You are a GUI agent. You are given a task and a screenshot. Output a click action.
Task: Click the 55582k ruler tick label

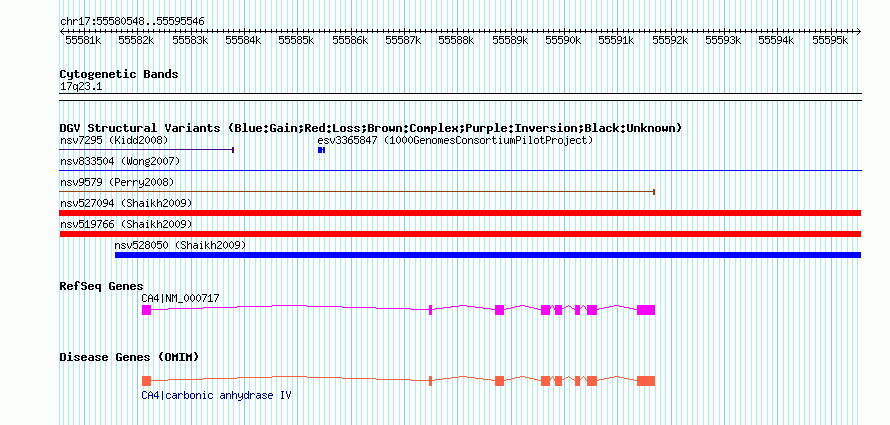(137, 40)
